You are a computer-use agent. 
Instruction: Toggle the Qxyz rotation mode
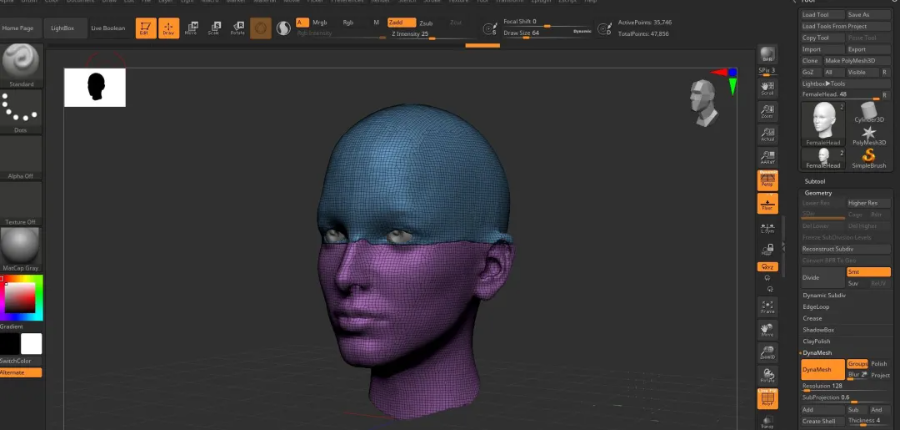[x=767, y=267]
